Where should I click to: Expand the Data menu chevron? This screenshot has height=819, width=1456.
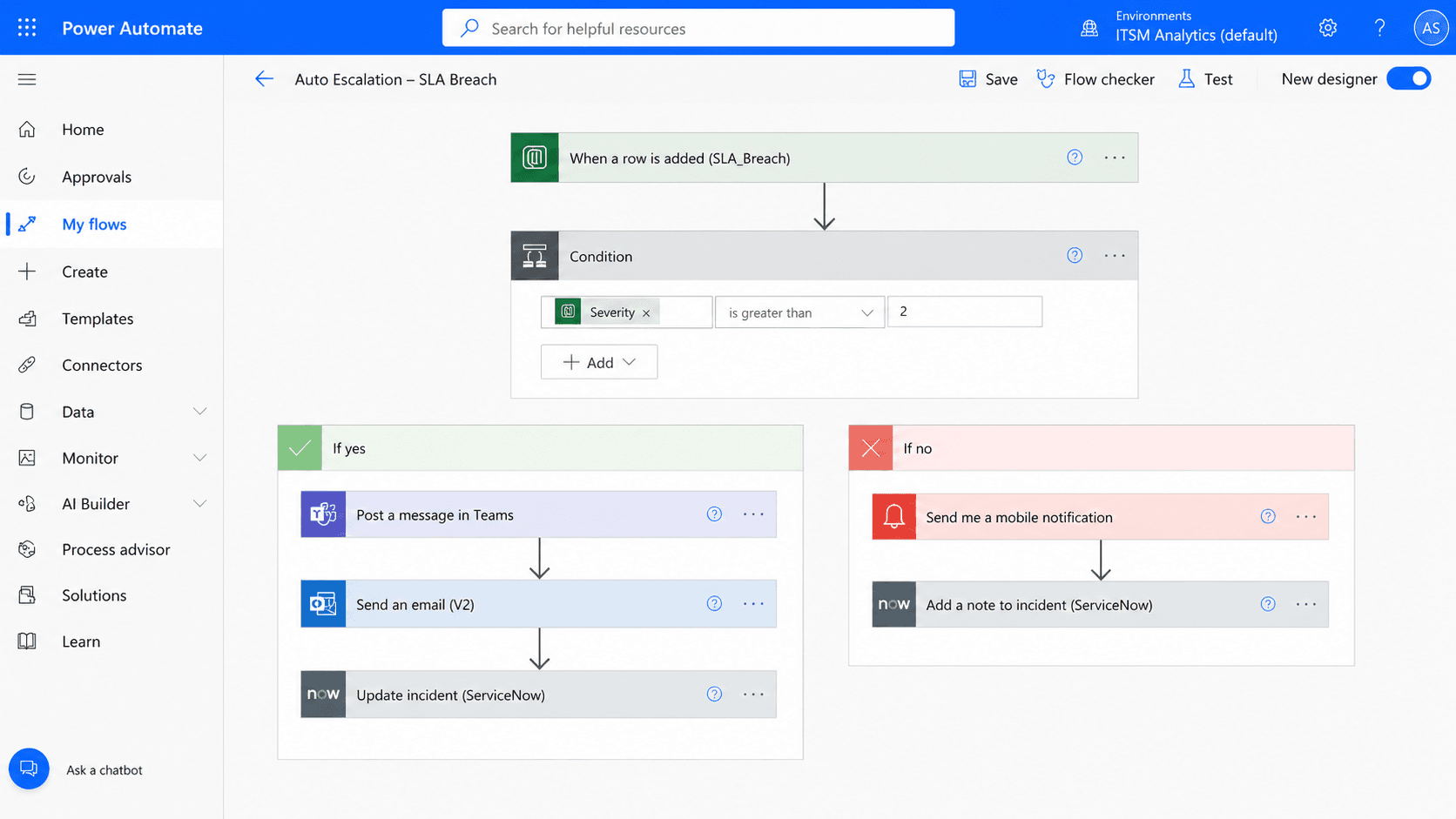coord(199,412)
